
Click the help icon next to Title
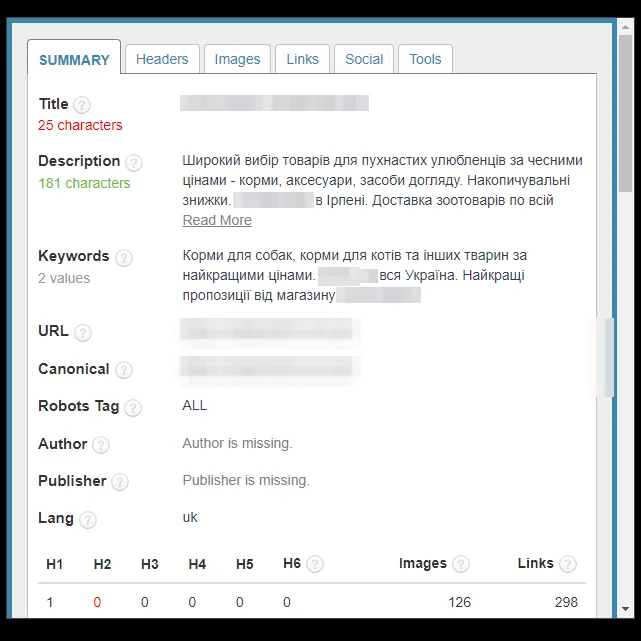[82, 105]
